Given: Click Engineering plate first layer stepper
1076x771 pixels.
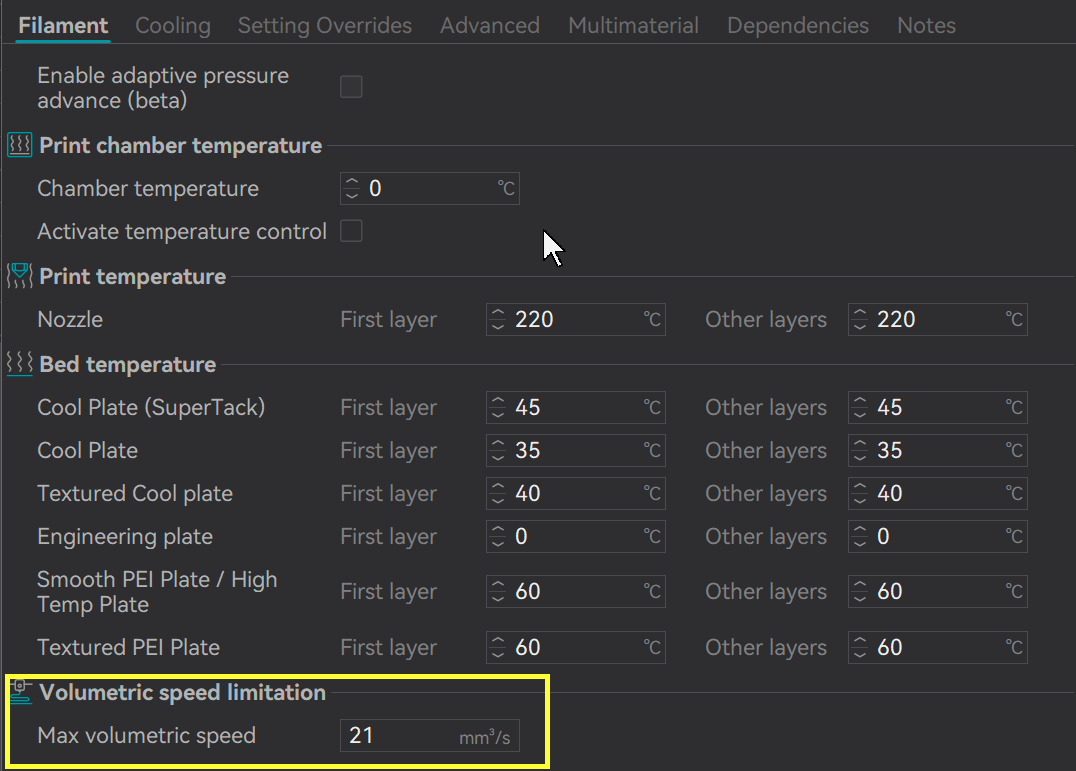Looking at the screenshot, I should coord(498,537).
